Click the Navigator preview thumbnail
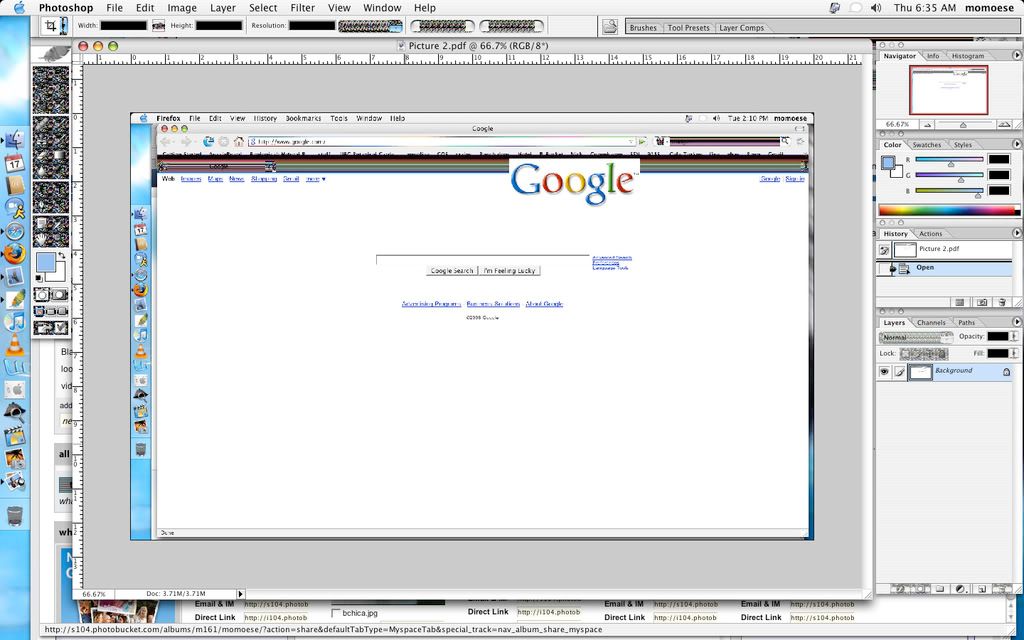1024x640 pixels. click(x=948, y=90)
